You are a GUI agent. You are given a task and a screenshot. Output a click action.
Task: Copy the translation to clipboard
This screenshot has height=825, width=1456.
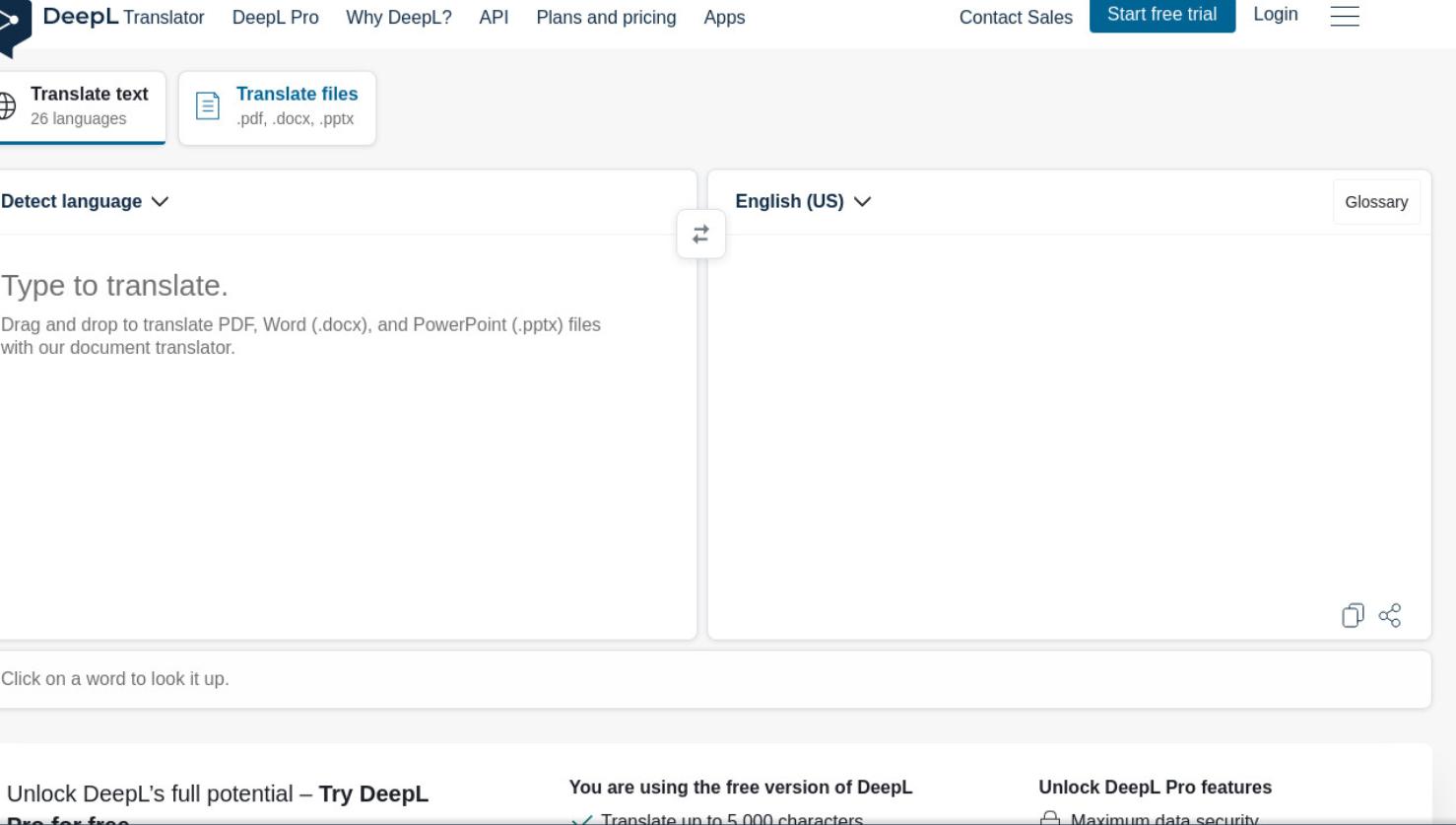1353,616
